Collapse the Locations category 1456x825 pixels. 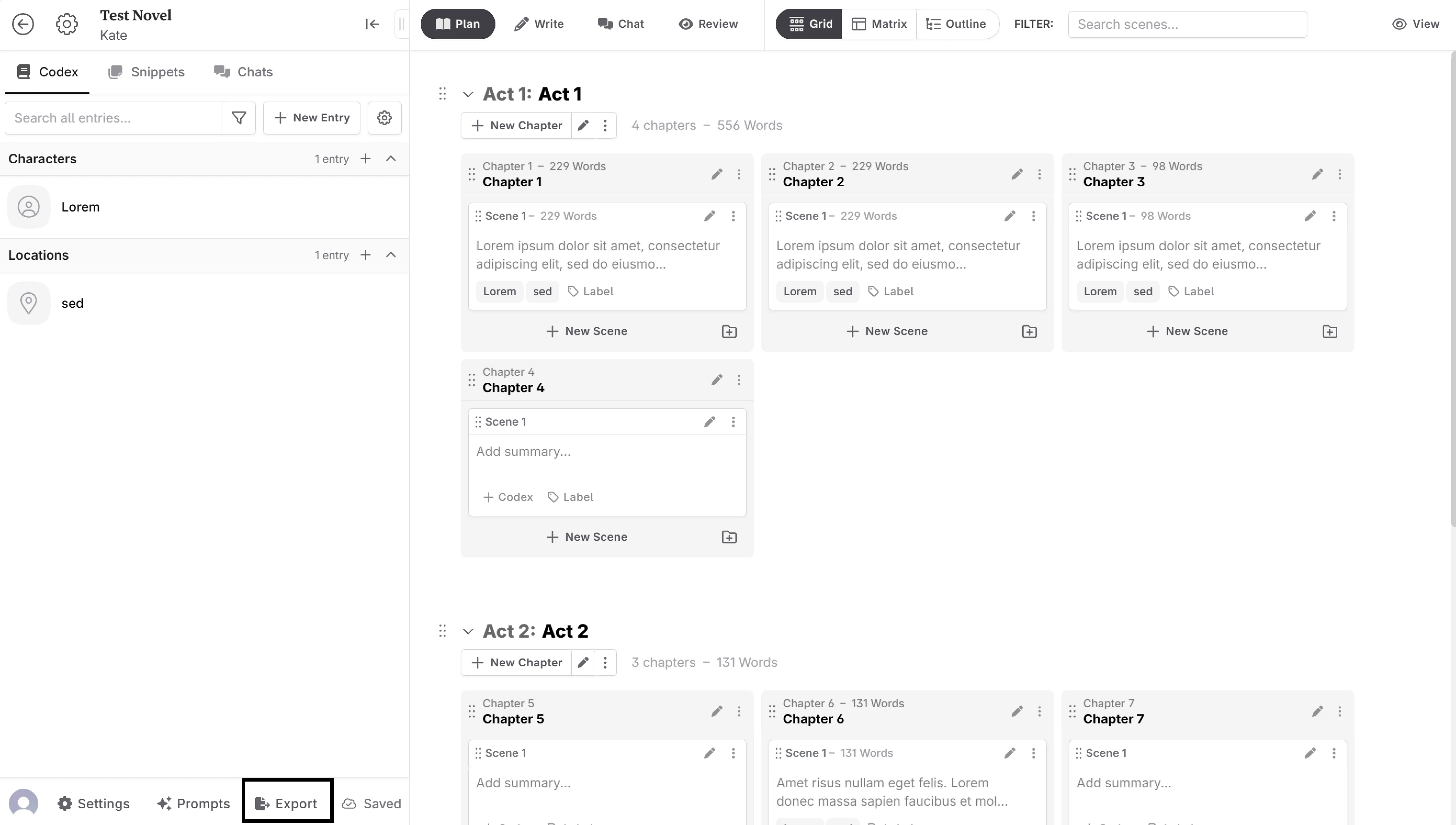tap(391, 255)
